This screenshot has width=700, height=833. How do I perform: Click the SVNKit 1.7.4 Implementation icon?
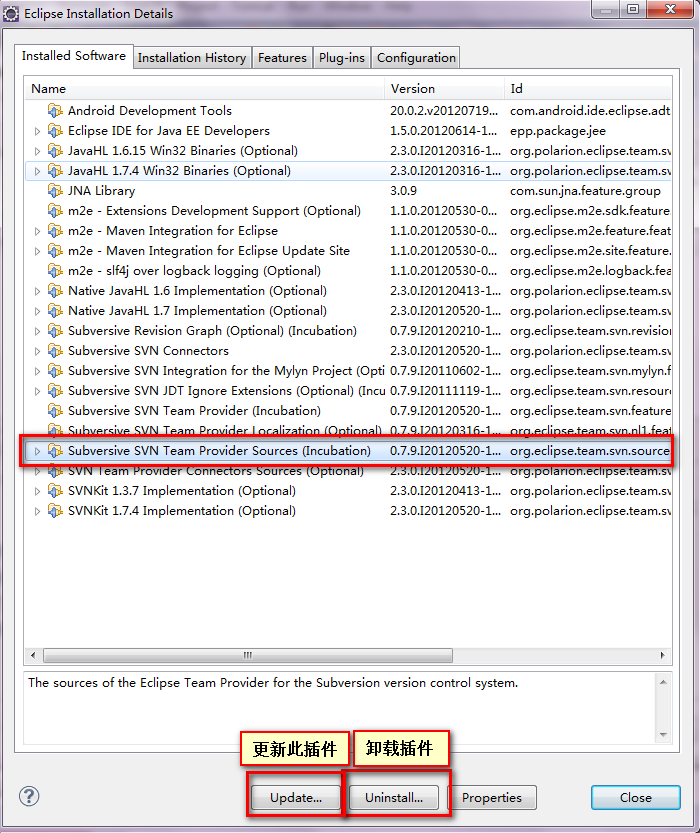pyautogui.click(x=55, y=511)
